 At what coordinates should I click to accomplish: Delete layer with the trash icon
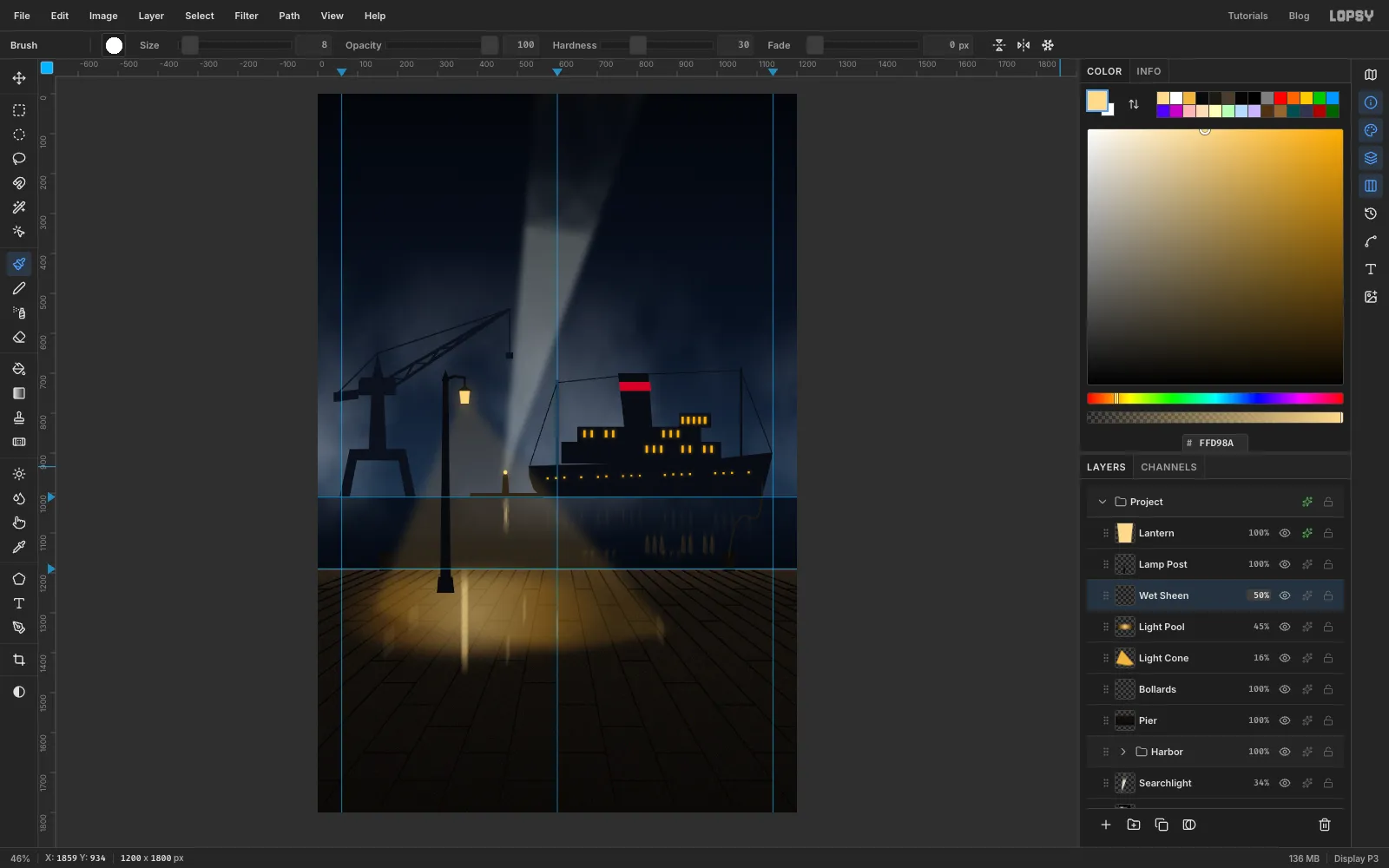pos(1325,825)
